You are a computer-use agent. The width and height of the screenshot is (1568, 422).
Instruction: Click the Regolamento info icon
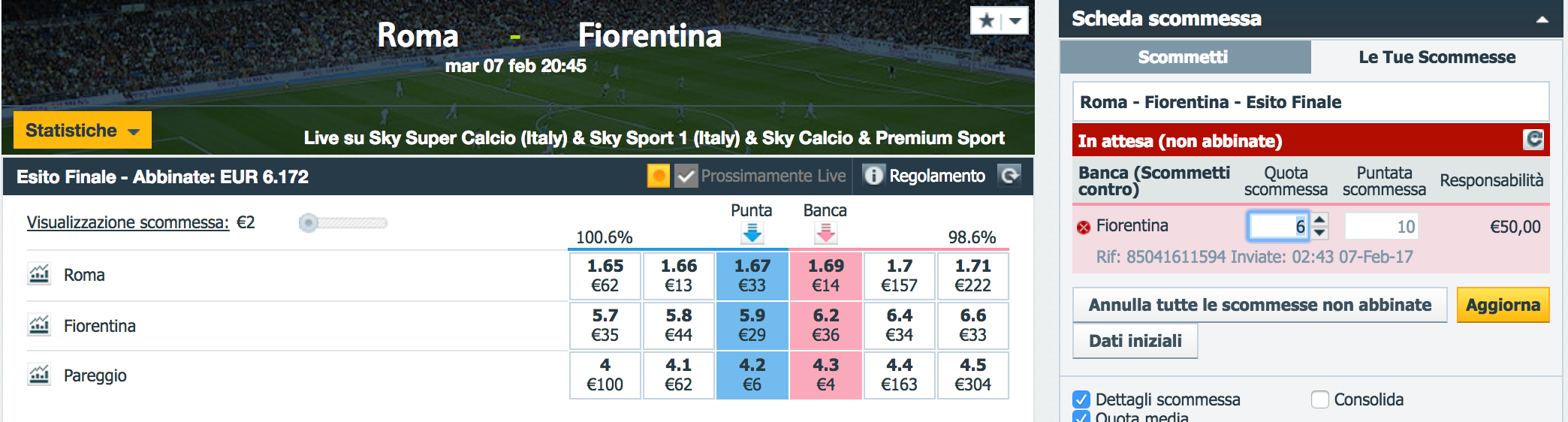tap(873, 176)
